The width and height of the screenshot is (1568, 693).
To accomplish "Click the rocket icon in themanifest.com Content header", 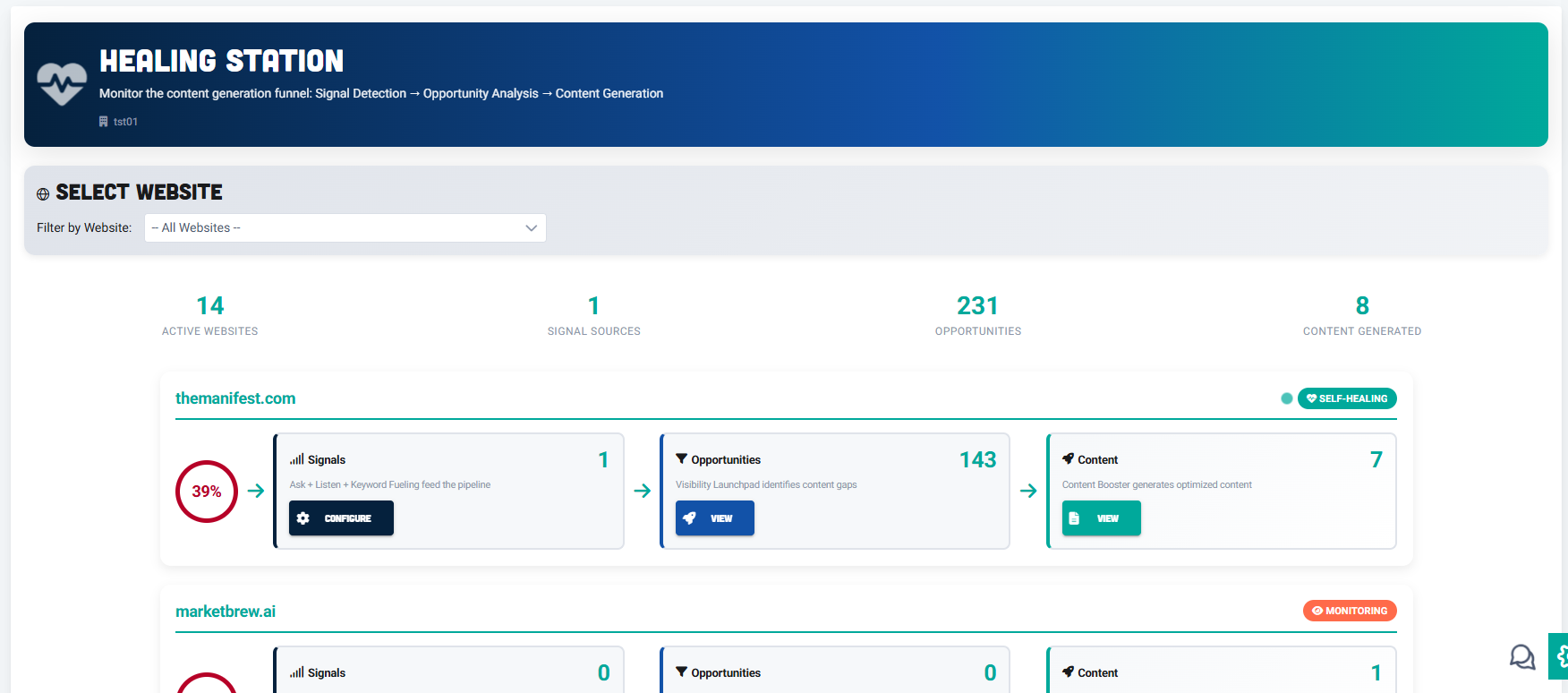I will pos(1068,458).
